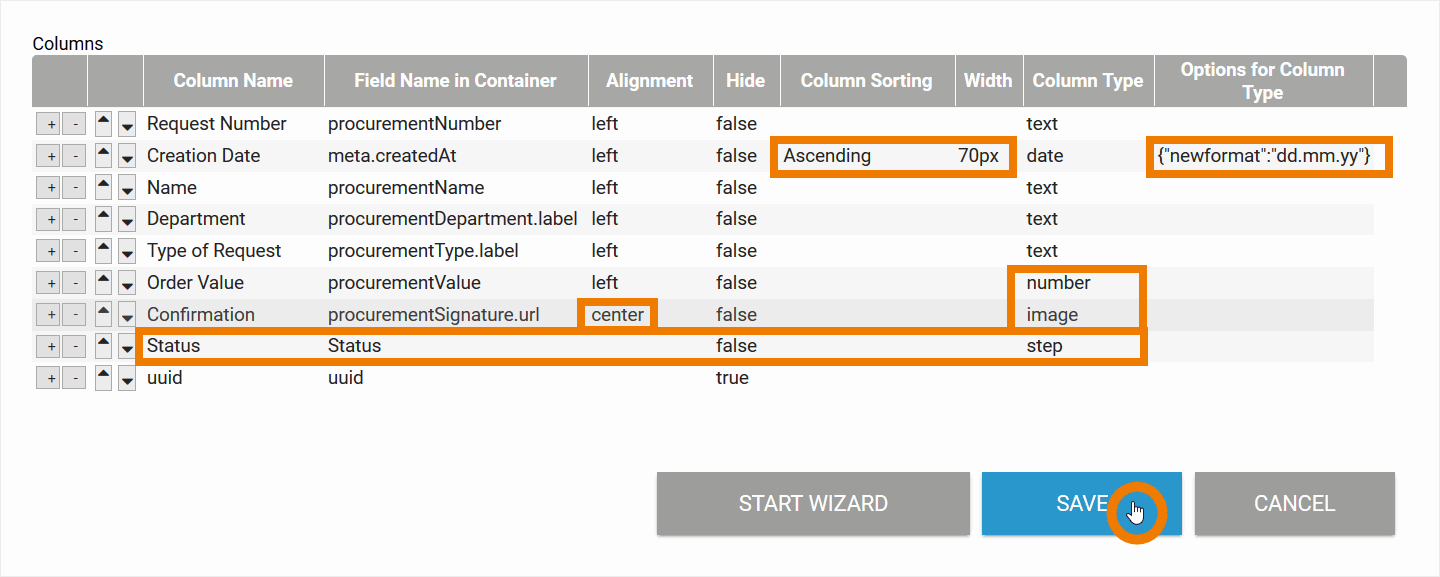Move the Confirmation row down

tap(125, 314)
